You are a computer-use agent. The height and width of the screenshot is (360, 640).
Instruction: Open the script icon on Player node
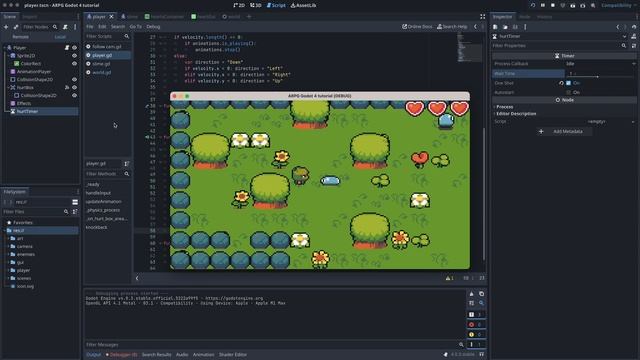click(67, 48)
